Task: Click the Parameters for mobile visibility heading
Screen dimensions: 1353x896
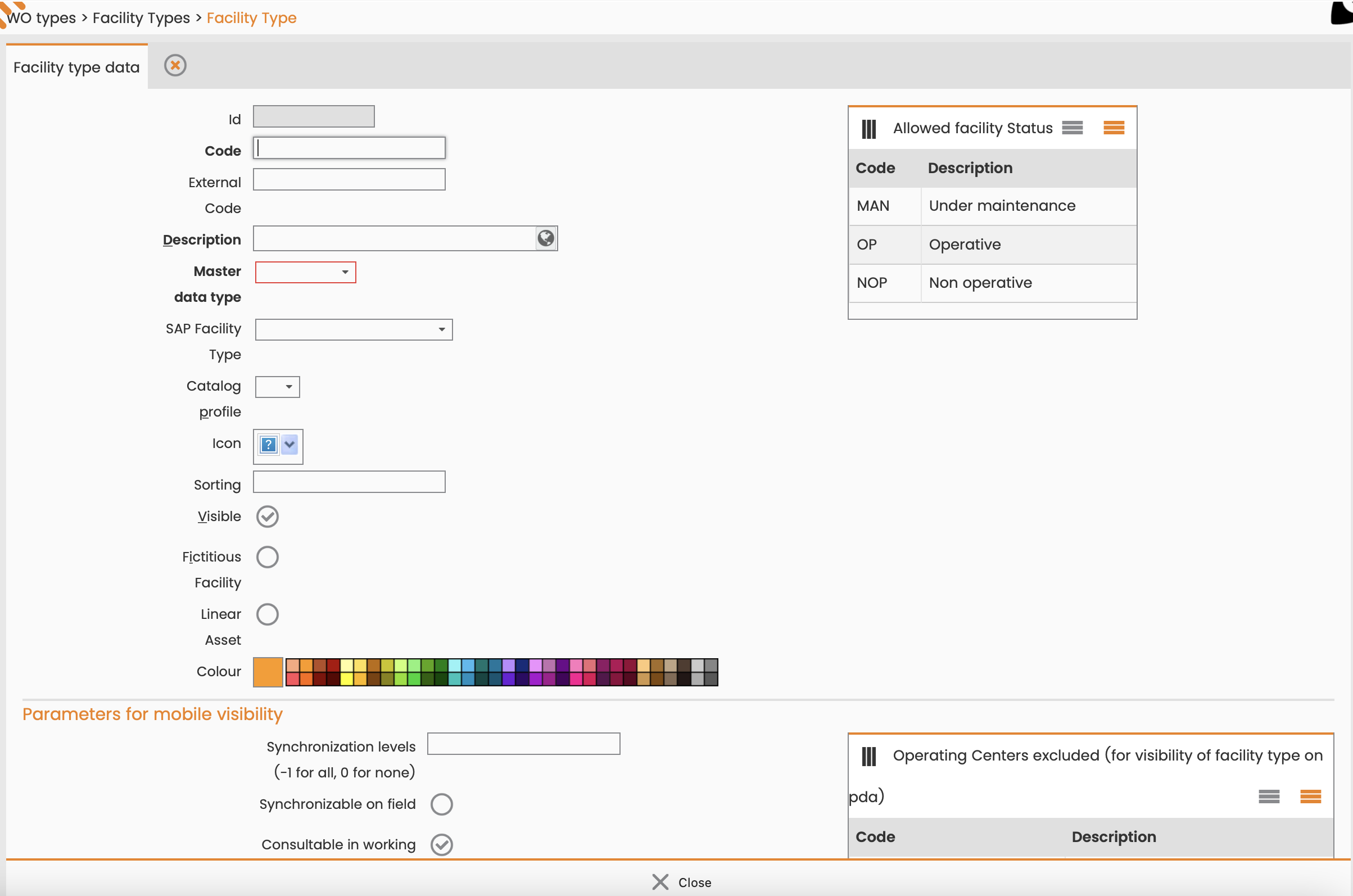Action: 152,714
